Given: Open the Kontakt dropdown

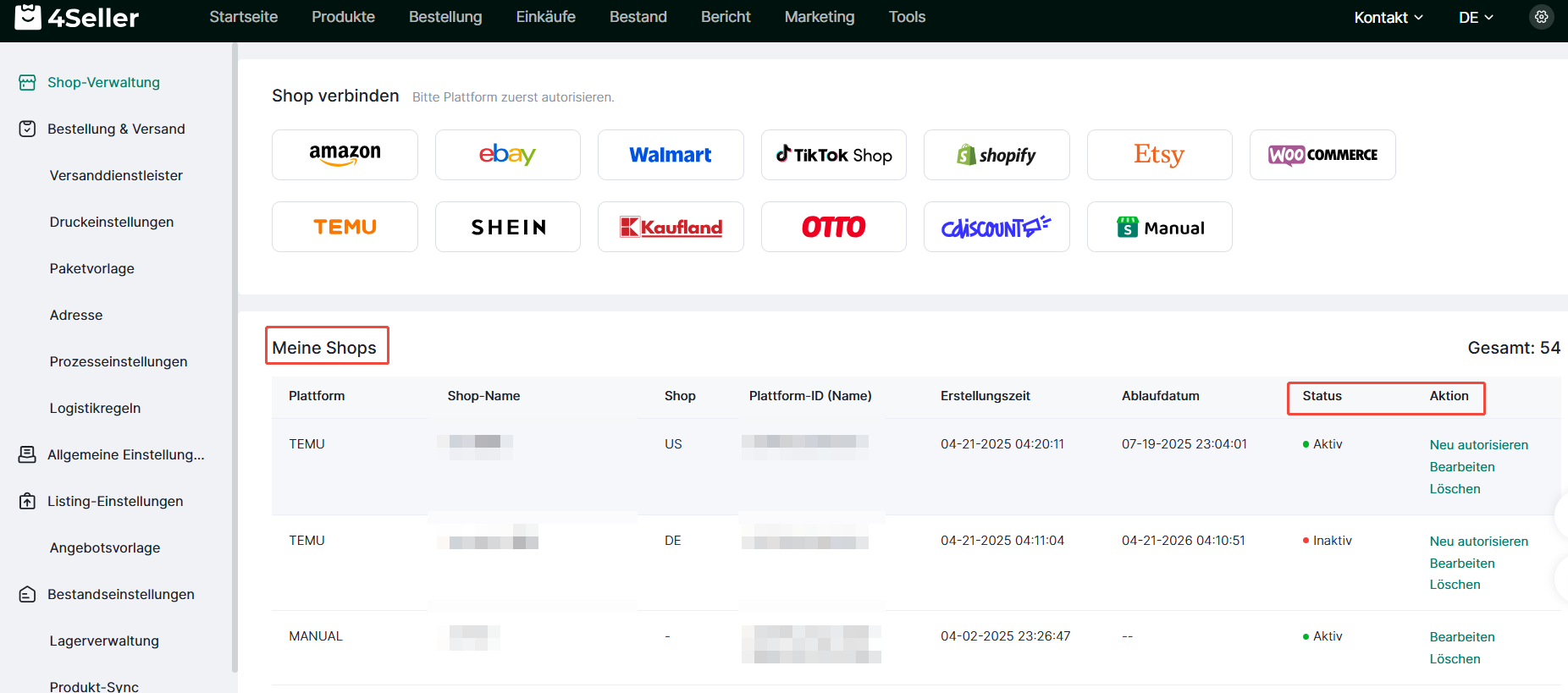Looking at the screenshot, I should coord(1388,18).
